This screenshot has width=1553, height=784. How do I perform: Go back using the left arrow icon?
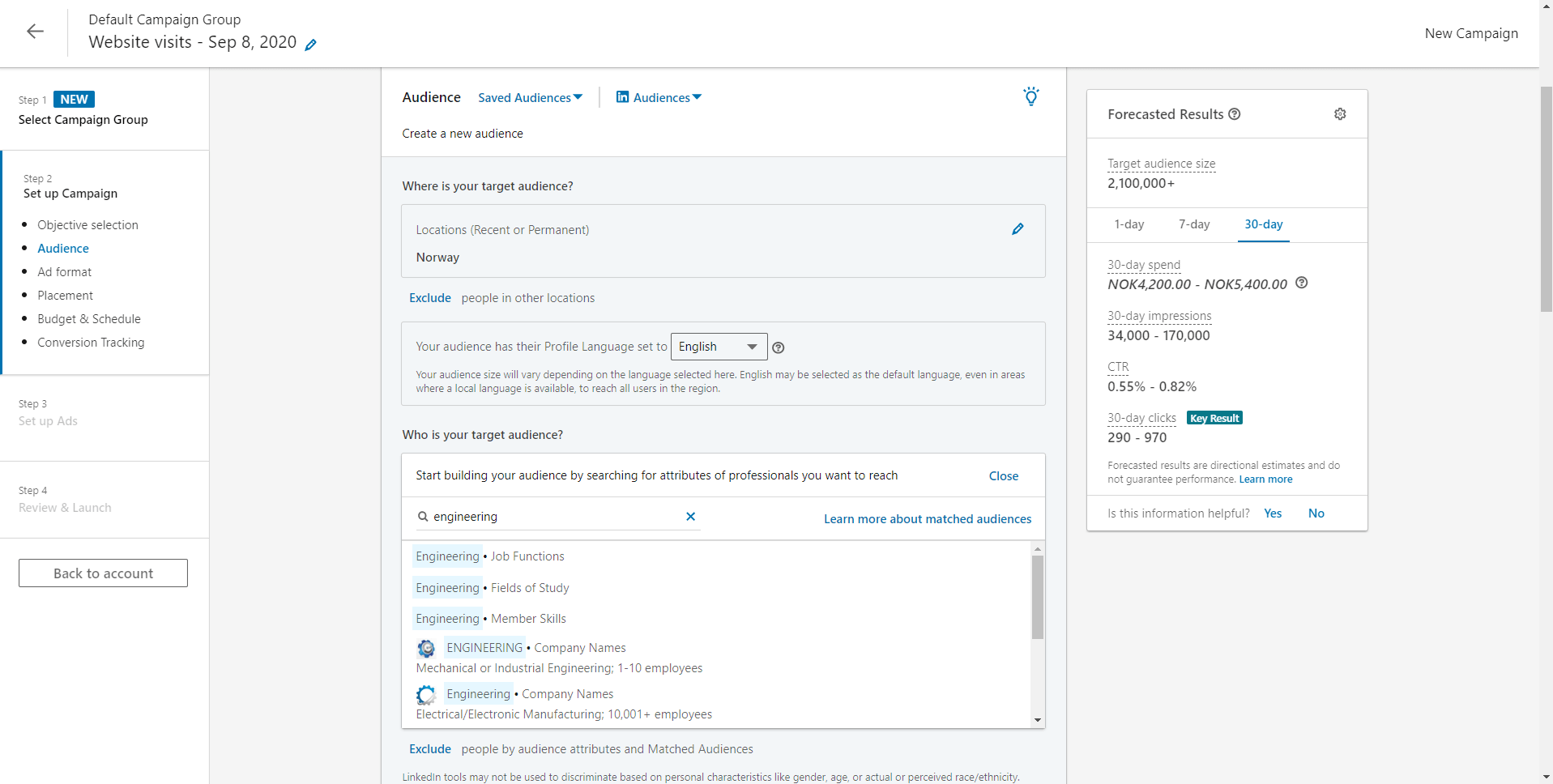(x=35, y=32)
